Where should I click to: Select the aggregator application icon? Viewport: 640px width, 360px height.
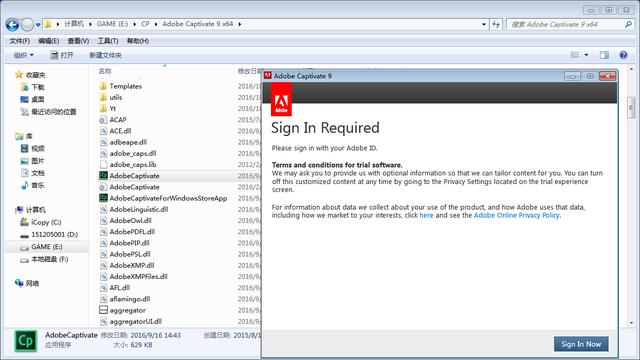(103, 310)
